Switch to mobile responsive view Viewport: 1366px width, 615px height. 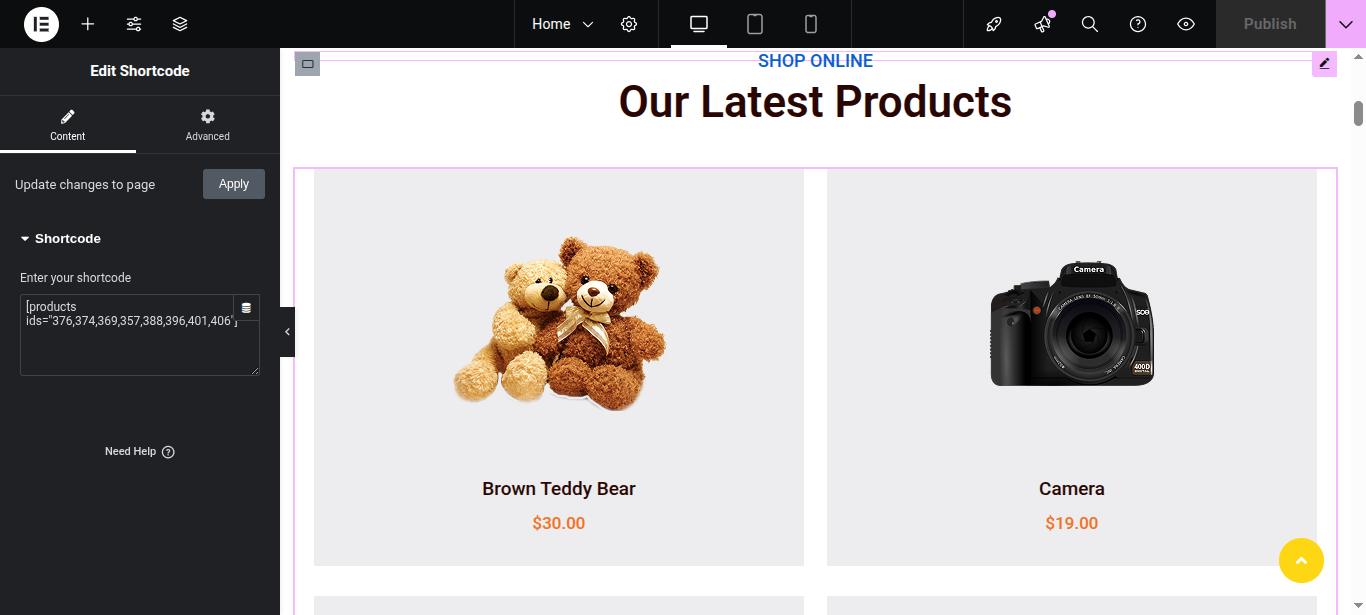click(x=811, y=24)
